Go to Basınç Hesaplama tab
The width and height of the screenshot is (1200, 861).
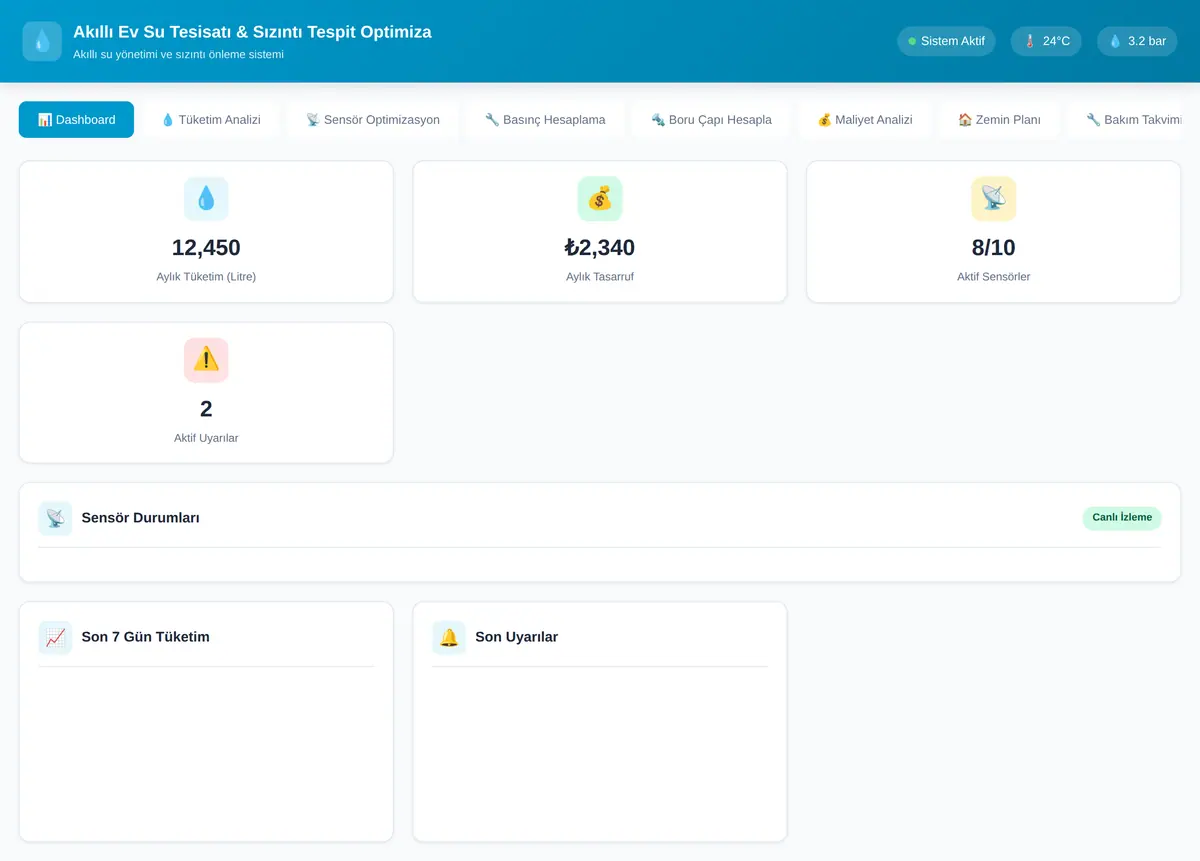545,120
